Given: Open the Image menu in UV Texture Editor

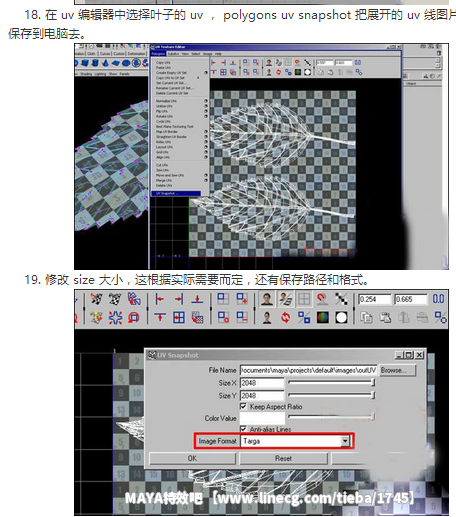Looking at the screenshot, I should coord(207,53).
